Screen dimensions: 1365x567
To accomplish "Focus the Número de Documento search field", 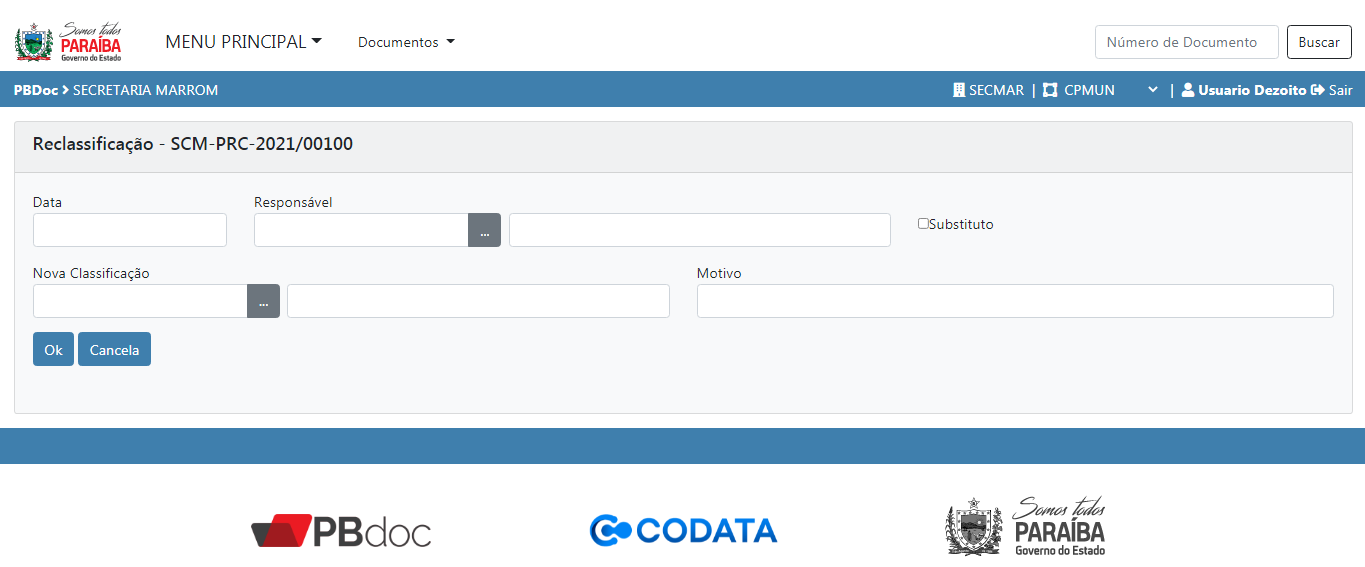I will (x=1186, y=42).
